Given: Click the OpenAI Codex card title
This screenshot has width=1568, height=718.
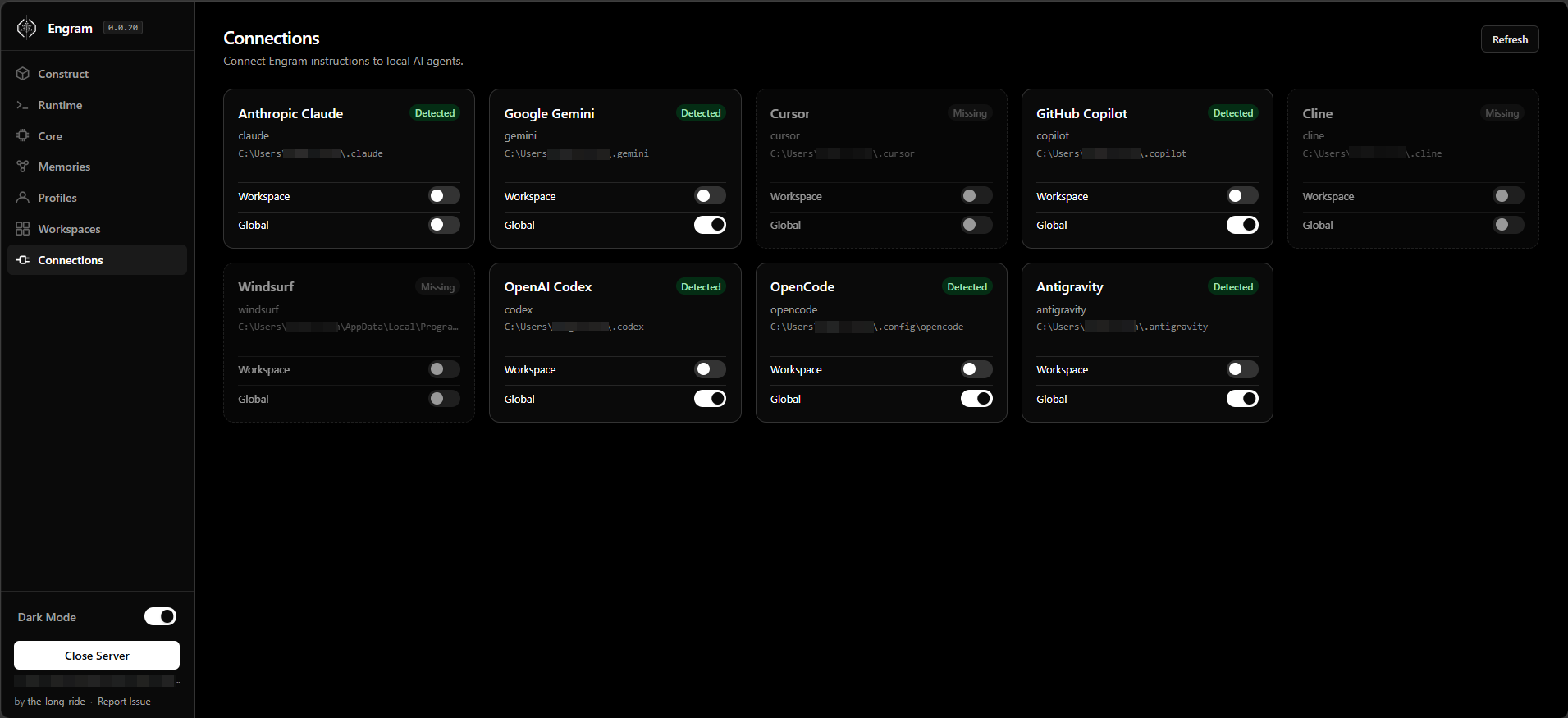Looking at the screenshot, I should (547, 286).
